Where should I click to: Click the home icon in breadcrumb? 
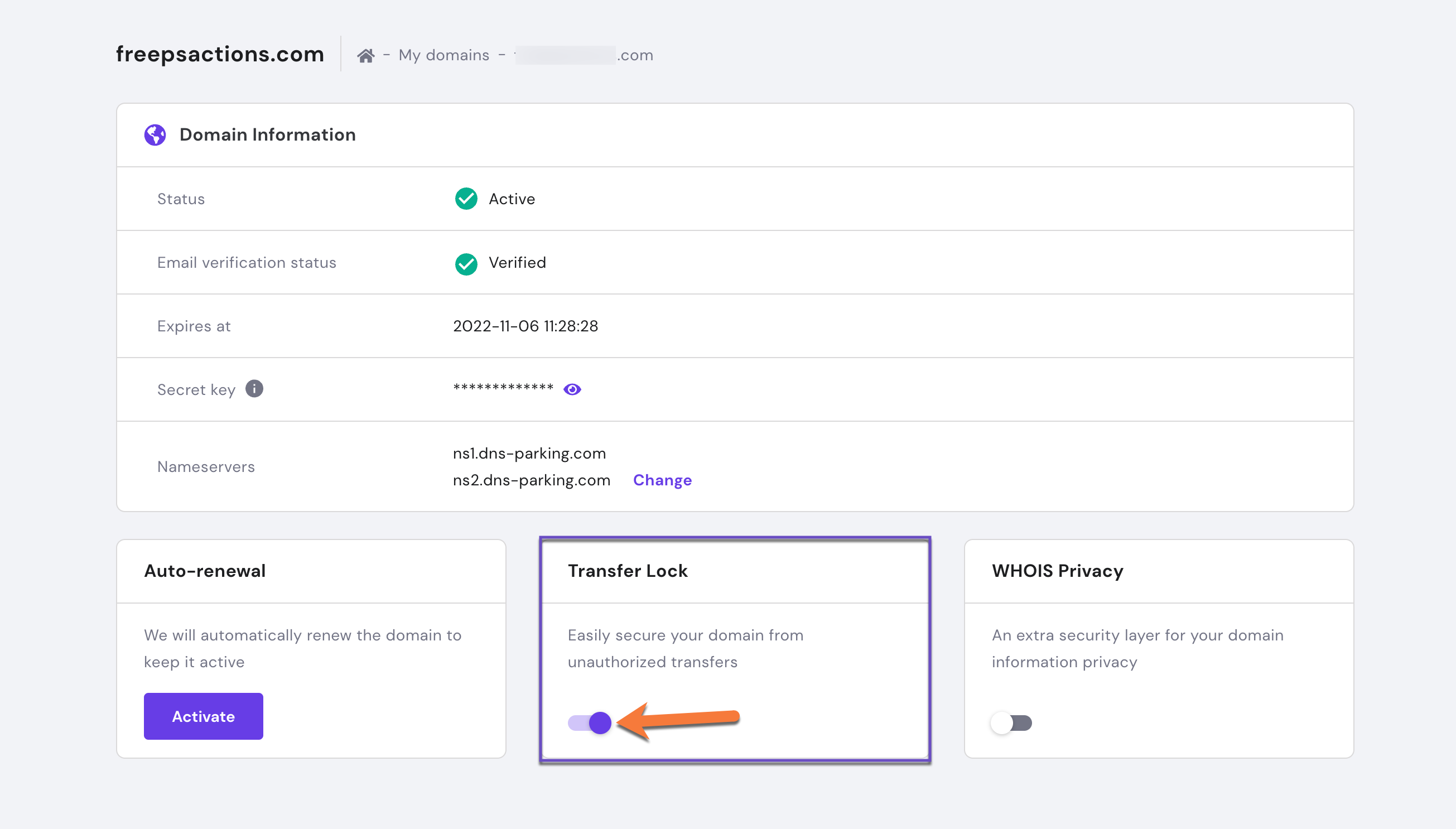(365, 55)
